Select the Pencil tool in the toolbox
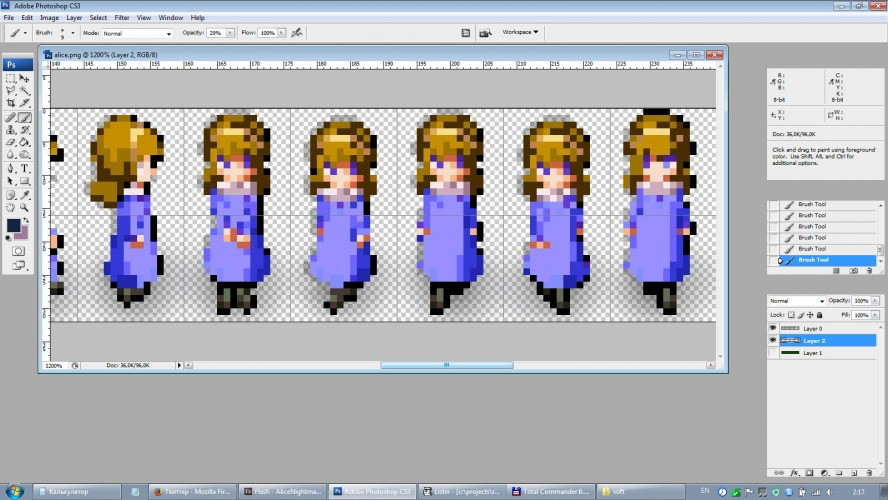This screenshot has height=500, width=888. click(24, 118)
